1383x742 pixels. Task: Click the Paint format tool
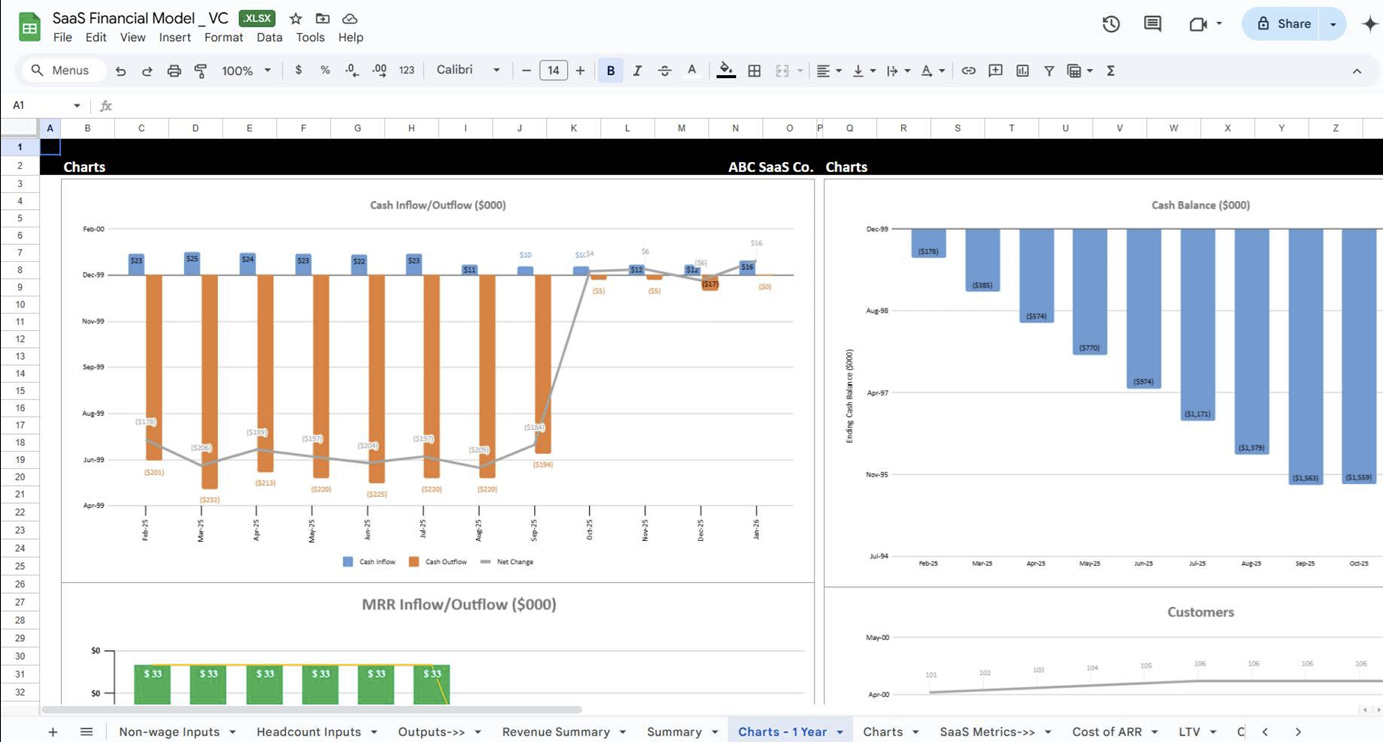(199, 70)
